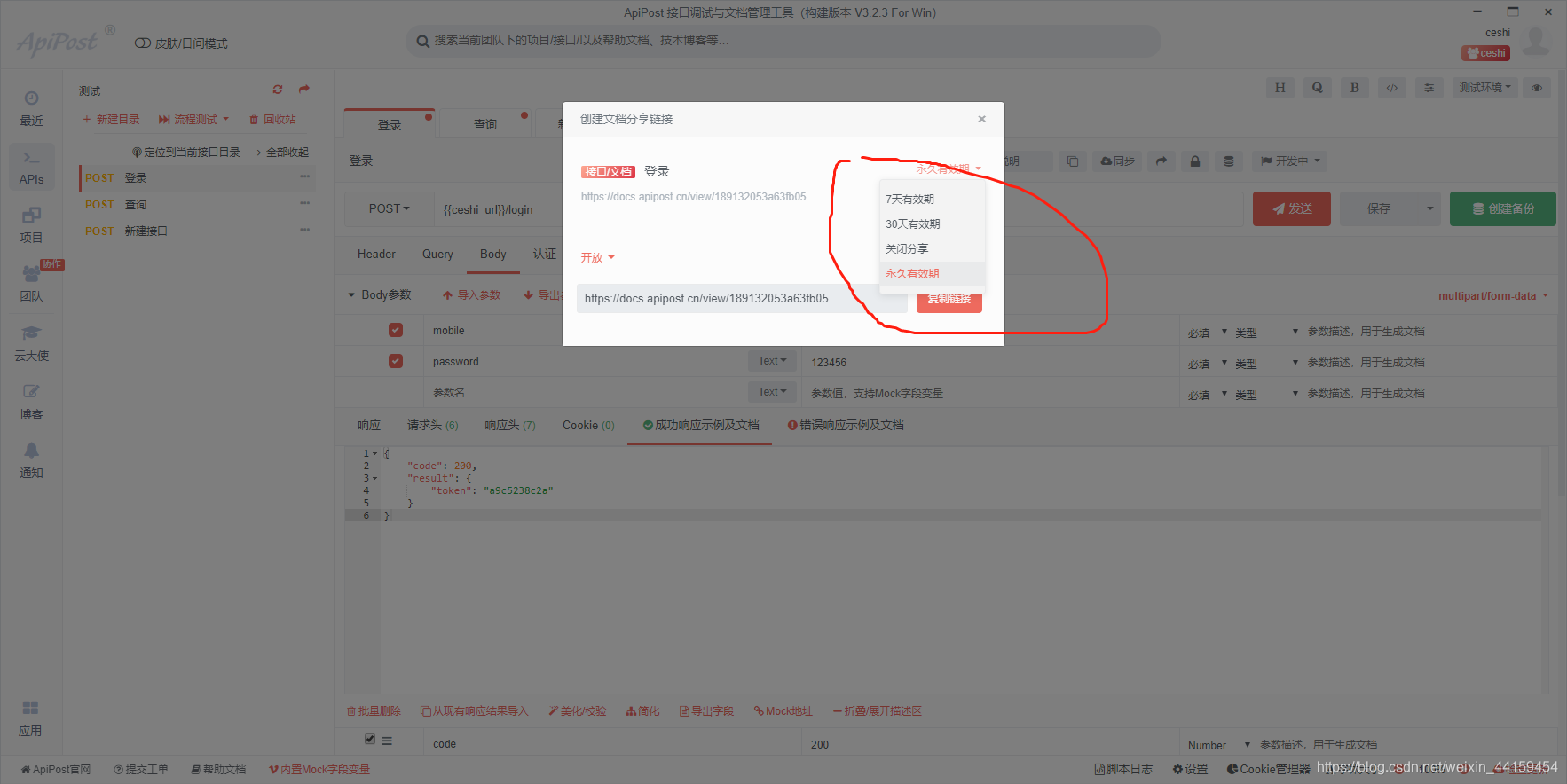1567x784 pixels.
Task: Toggle the code field checkbox
Action: tap(370, 740)
